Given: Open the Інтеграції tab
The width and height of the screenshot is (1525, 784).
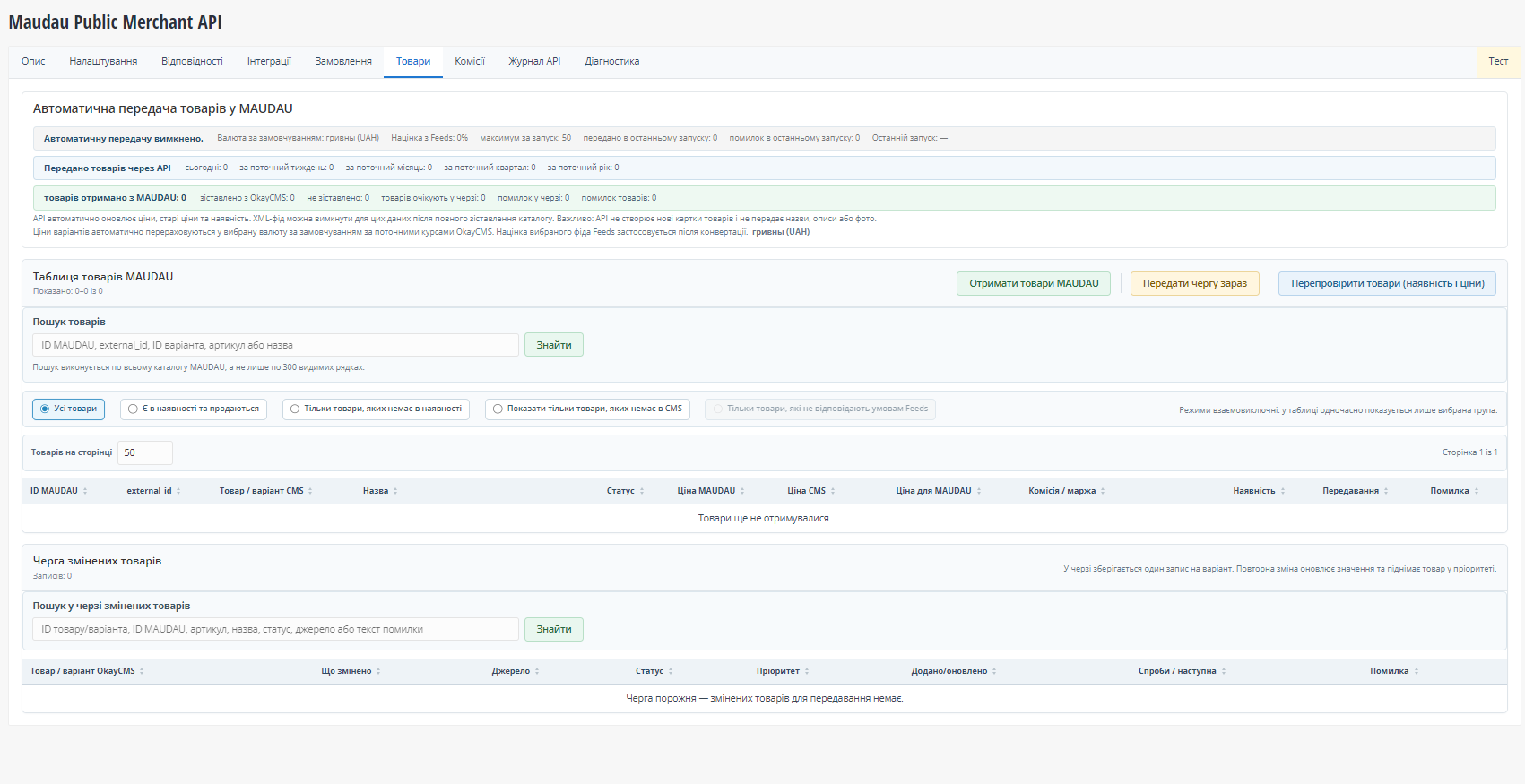Looking at the screenshot, I should pos(269,61).
